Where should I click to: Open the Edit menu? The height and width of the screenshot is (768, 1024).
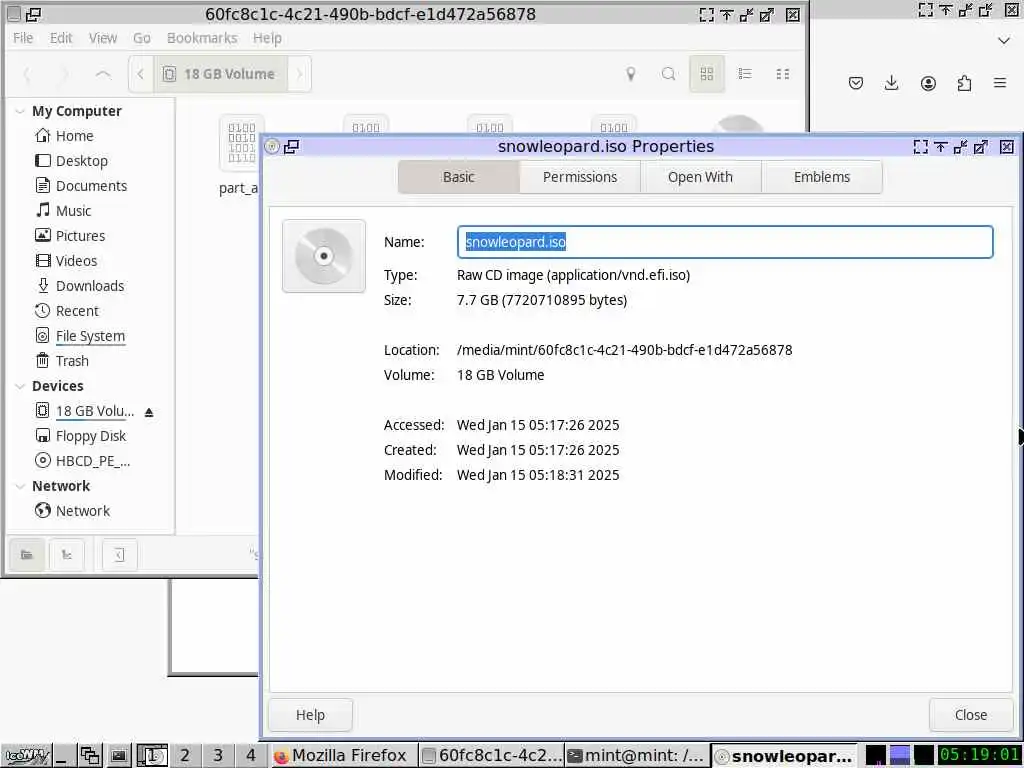tap(61, 38)
